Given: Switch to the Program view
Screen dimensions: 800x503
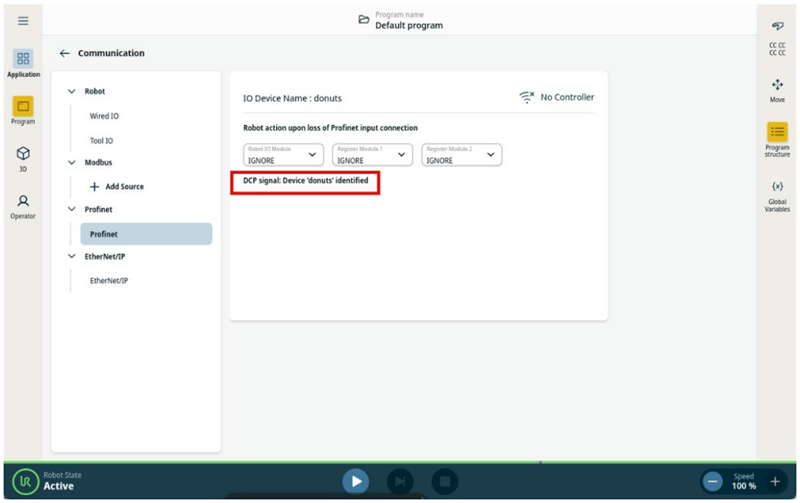Looking at the screenshot, I should (23, 110).
